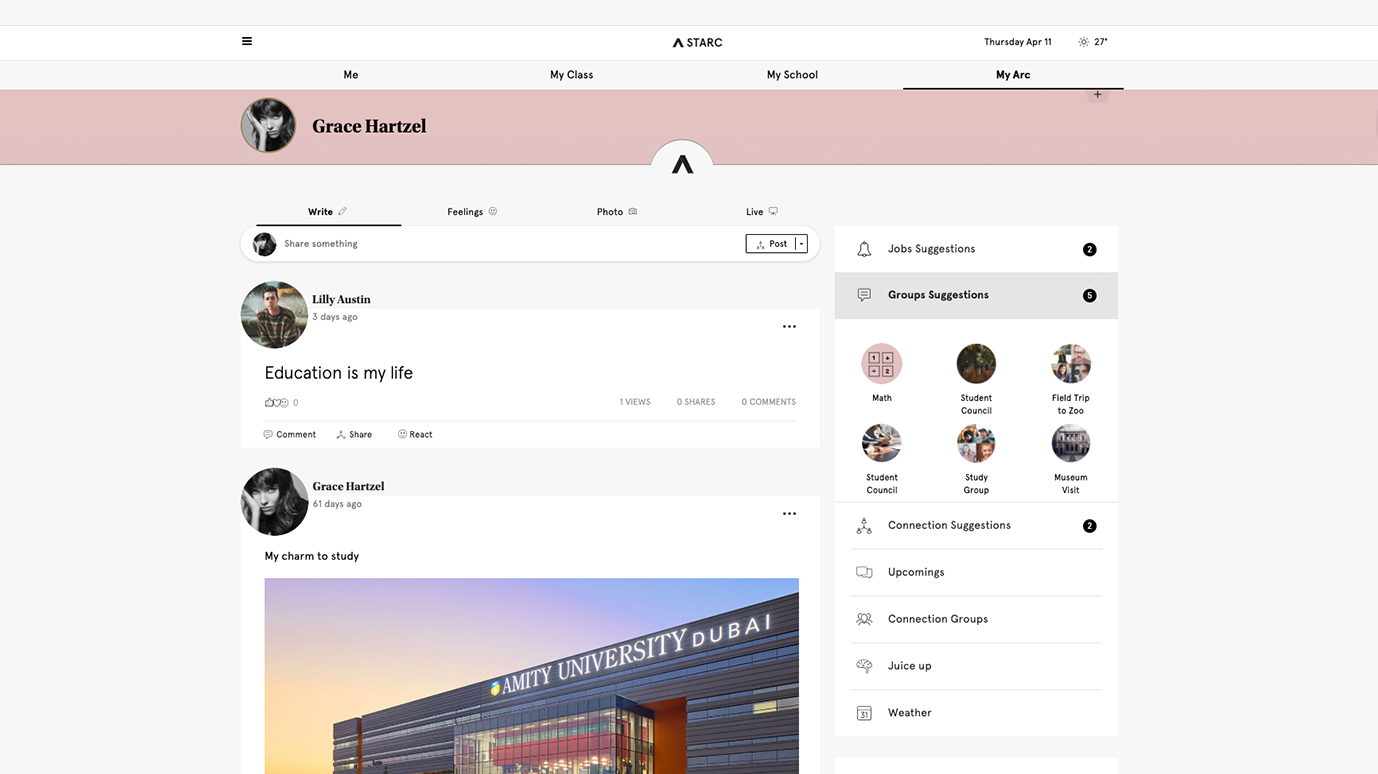Click the Connection Suggestions network icon
1378x774 pixels.
tap(864, 526)
